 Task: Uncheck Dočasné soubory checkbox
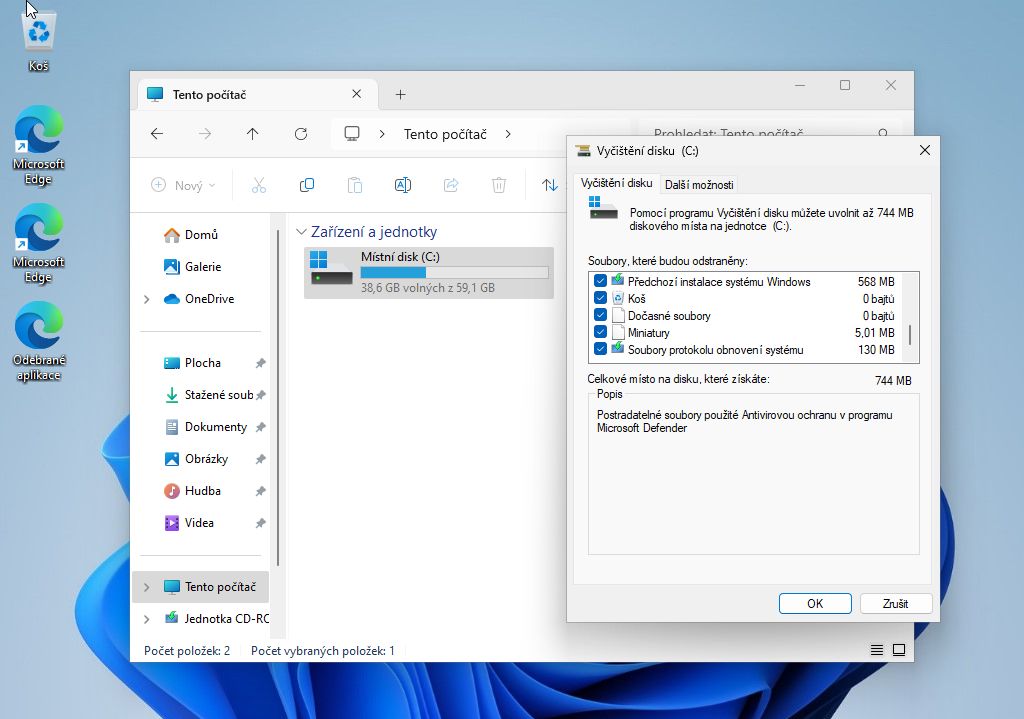click(x=600, y=316)
